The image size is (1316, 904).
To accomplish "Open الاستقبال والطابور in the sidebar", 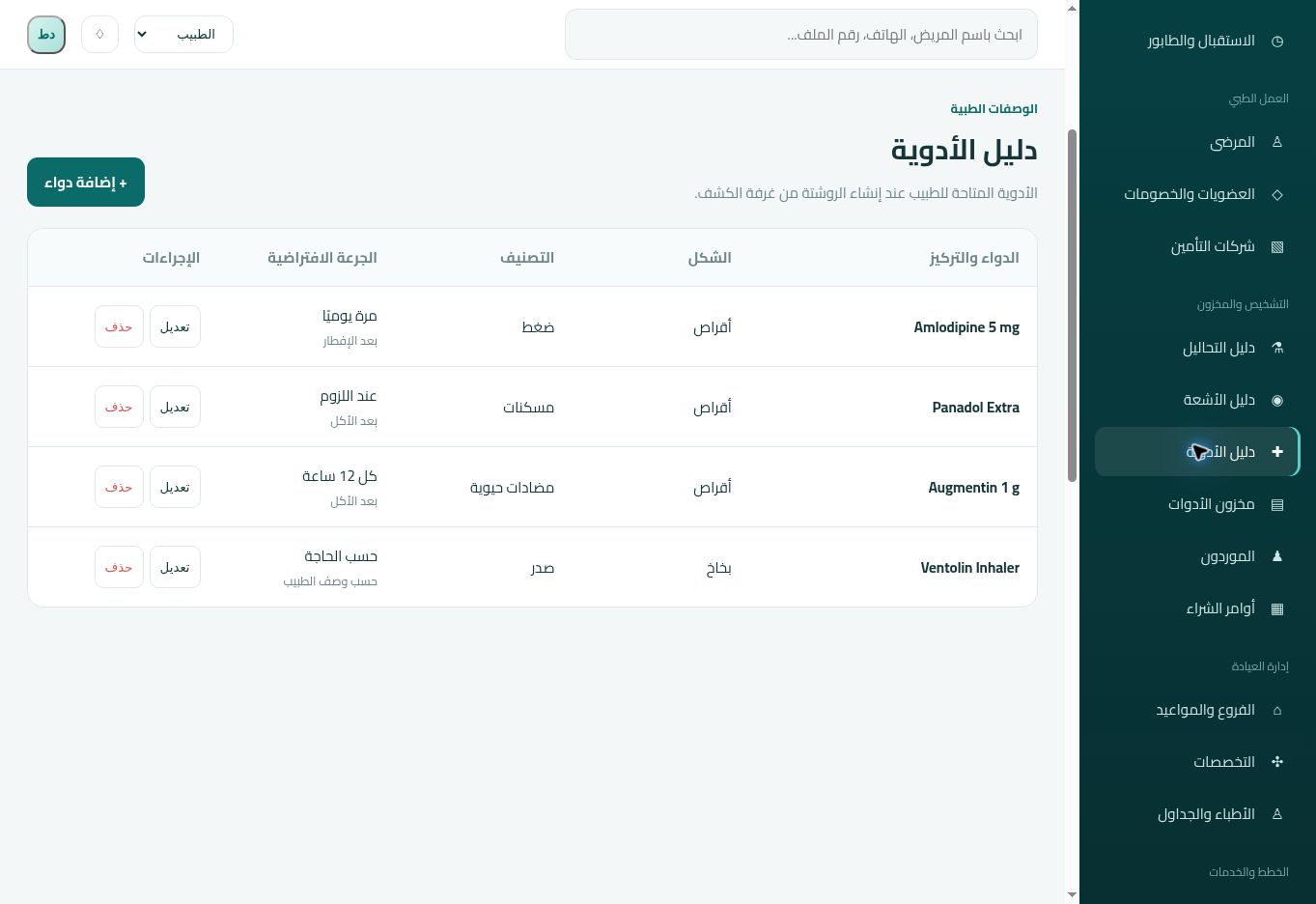I will pos(1197,41).
